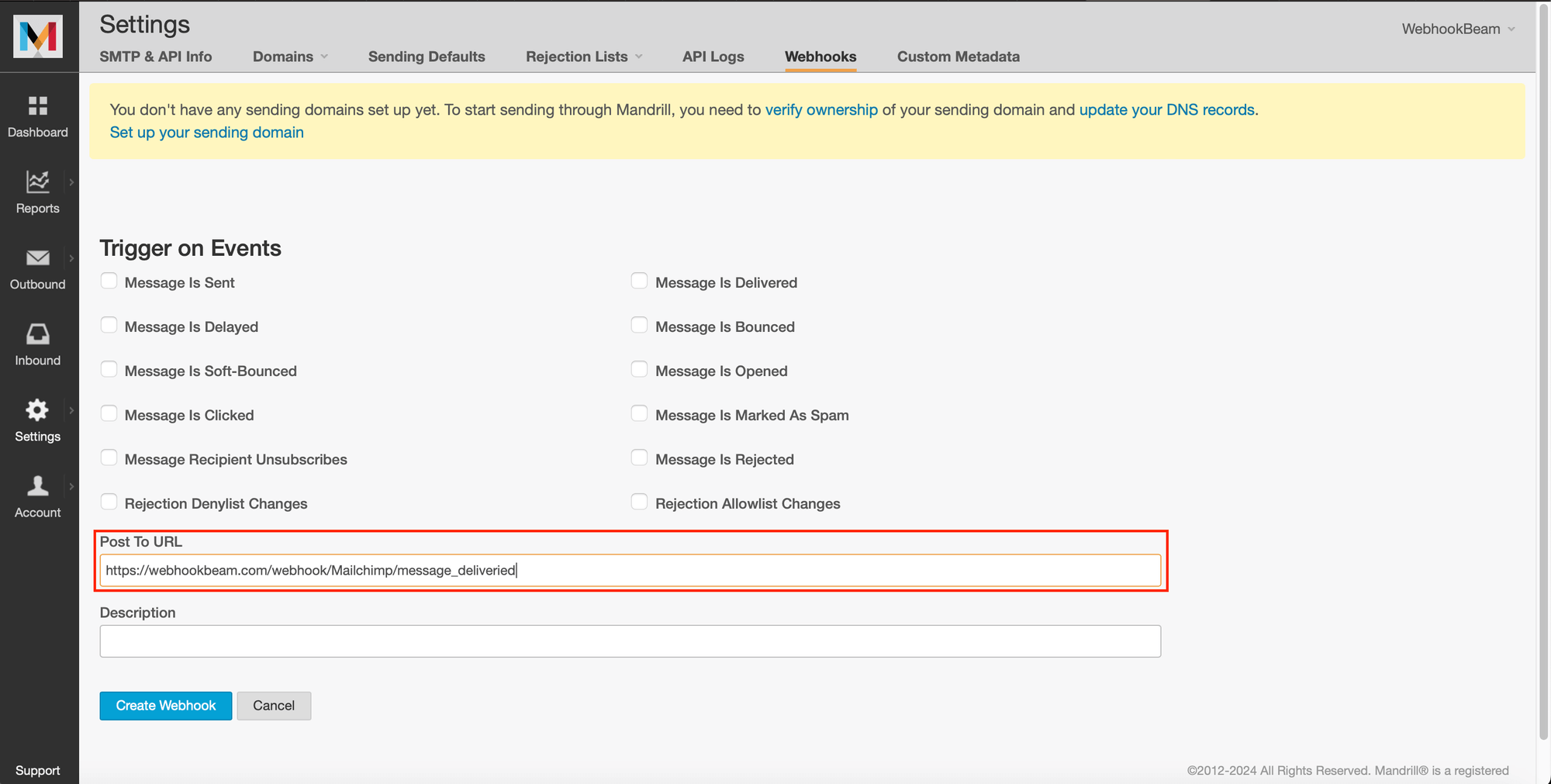The image size is (1551, 784).
Task: Tick Message Is Marked As Spam
Action: [639, 414]
